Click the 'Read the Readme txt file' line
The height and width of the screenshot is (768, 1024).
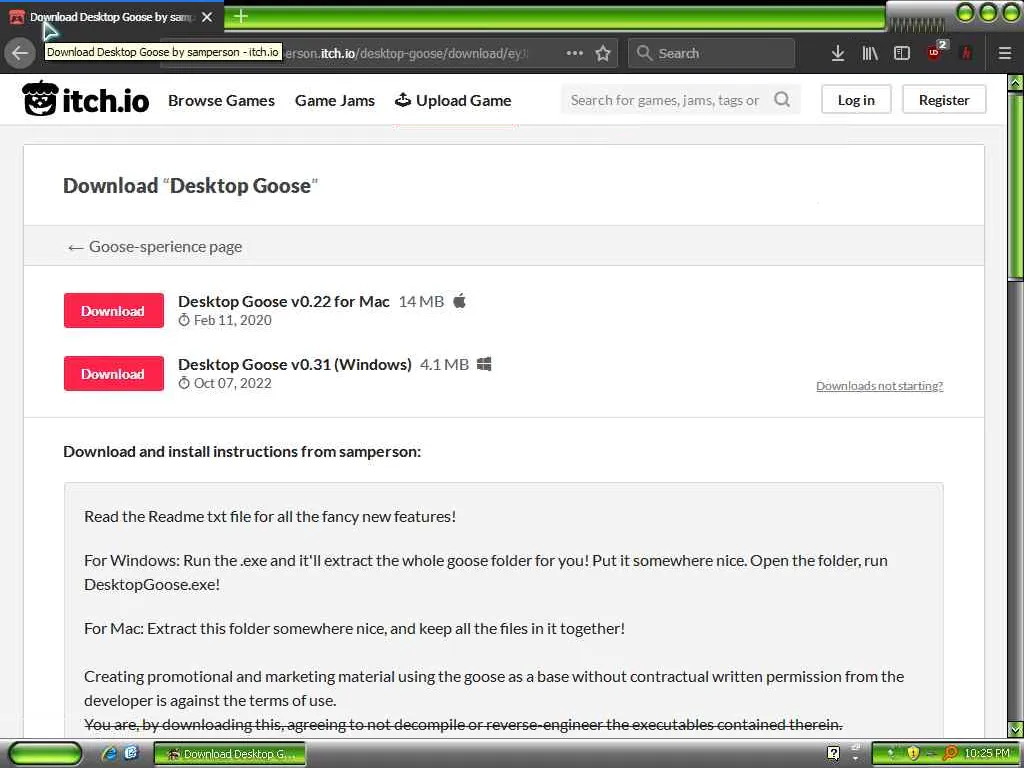pos(270,517)
